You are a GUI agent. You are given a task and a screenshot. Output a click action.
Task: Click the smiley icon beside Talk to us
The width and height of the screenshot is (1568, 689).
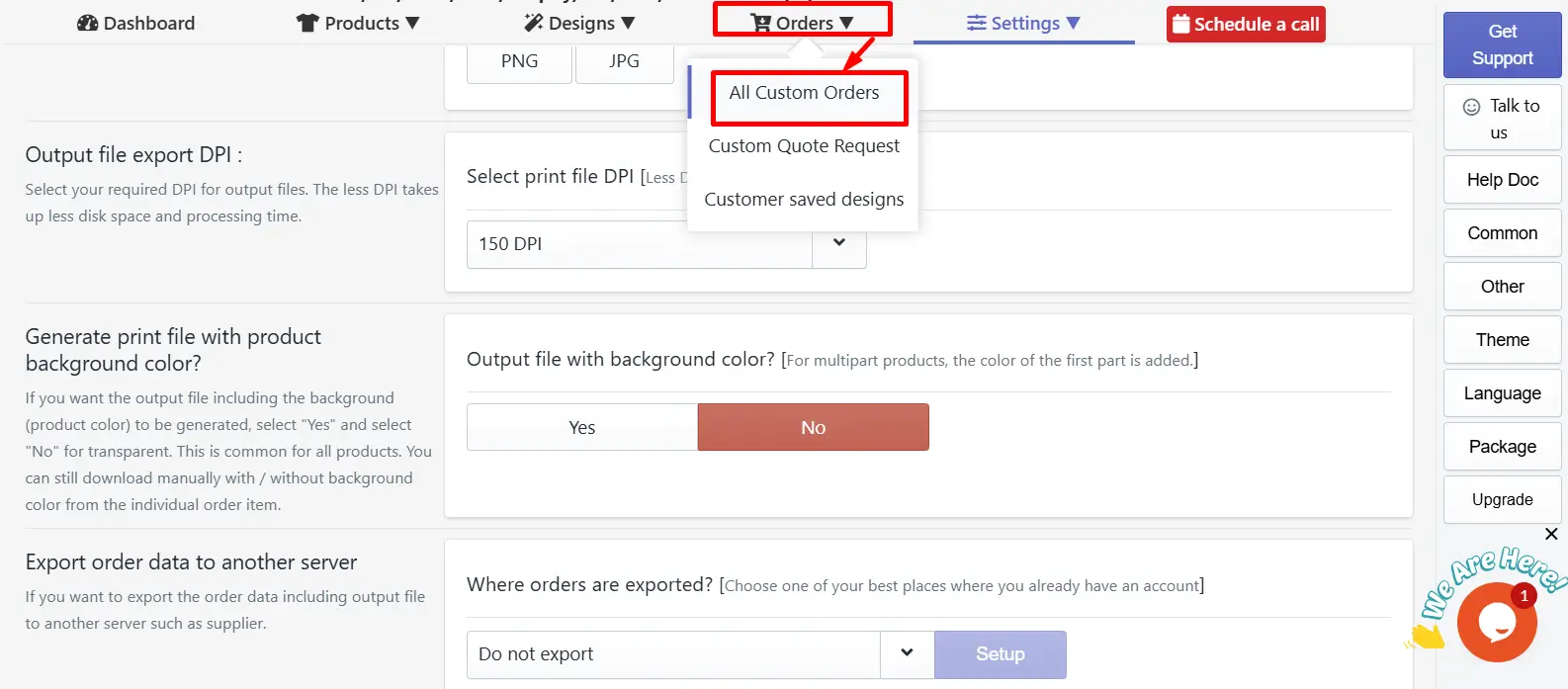pyautogui.click(x=1471, y=107)
